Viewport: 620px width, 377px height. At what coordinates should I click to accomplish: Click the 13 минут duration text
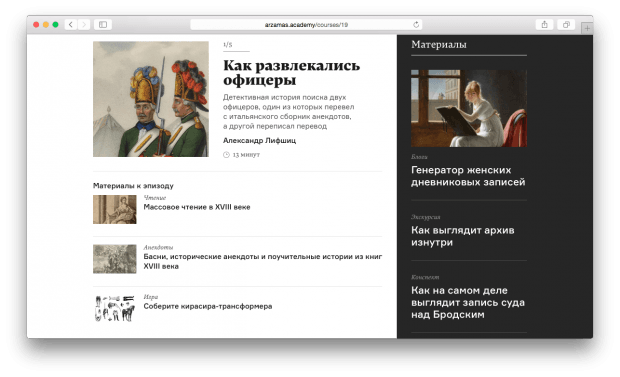[246, 155]
